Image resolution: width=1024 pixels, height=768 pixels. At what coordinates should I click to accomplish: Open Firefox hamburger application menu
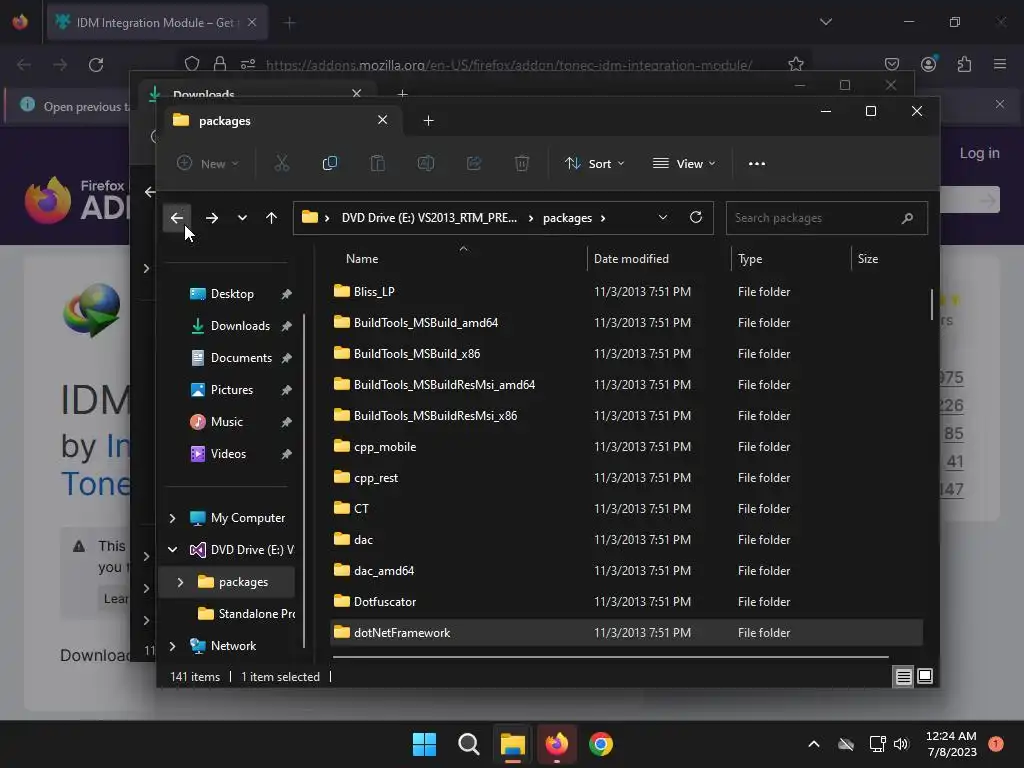coord(1000,64)
